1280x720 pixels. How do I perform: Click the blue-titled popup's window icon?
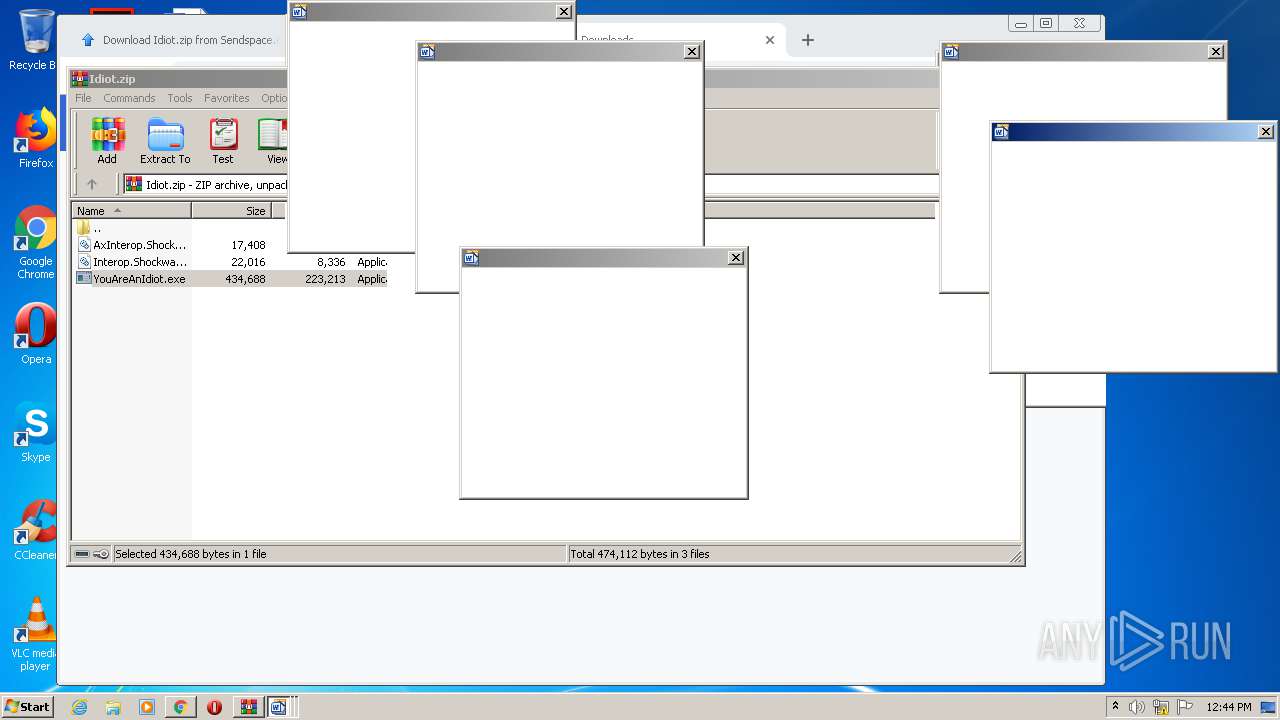(x=1001, y=132)
